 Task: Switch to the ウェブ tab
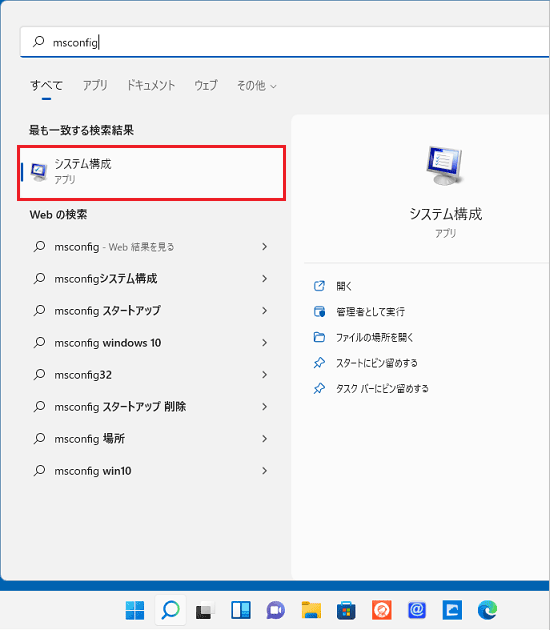pyautogui.click(x=206, y=85)
